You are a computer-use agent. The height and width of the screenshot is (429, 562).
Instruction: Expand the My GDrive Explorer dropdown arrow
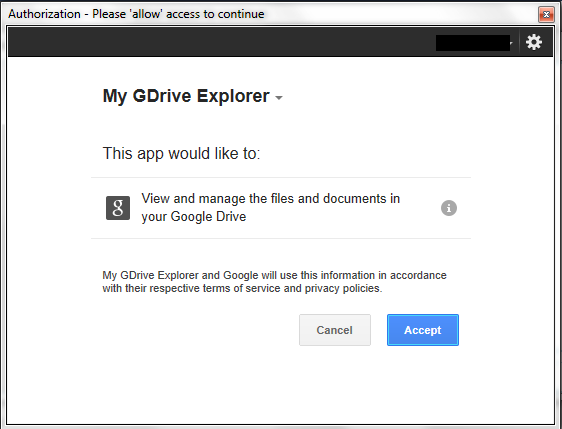[279, 97]
